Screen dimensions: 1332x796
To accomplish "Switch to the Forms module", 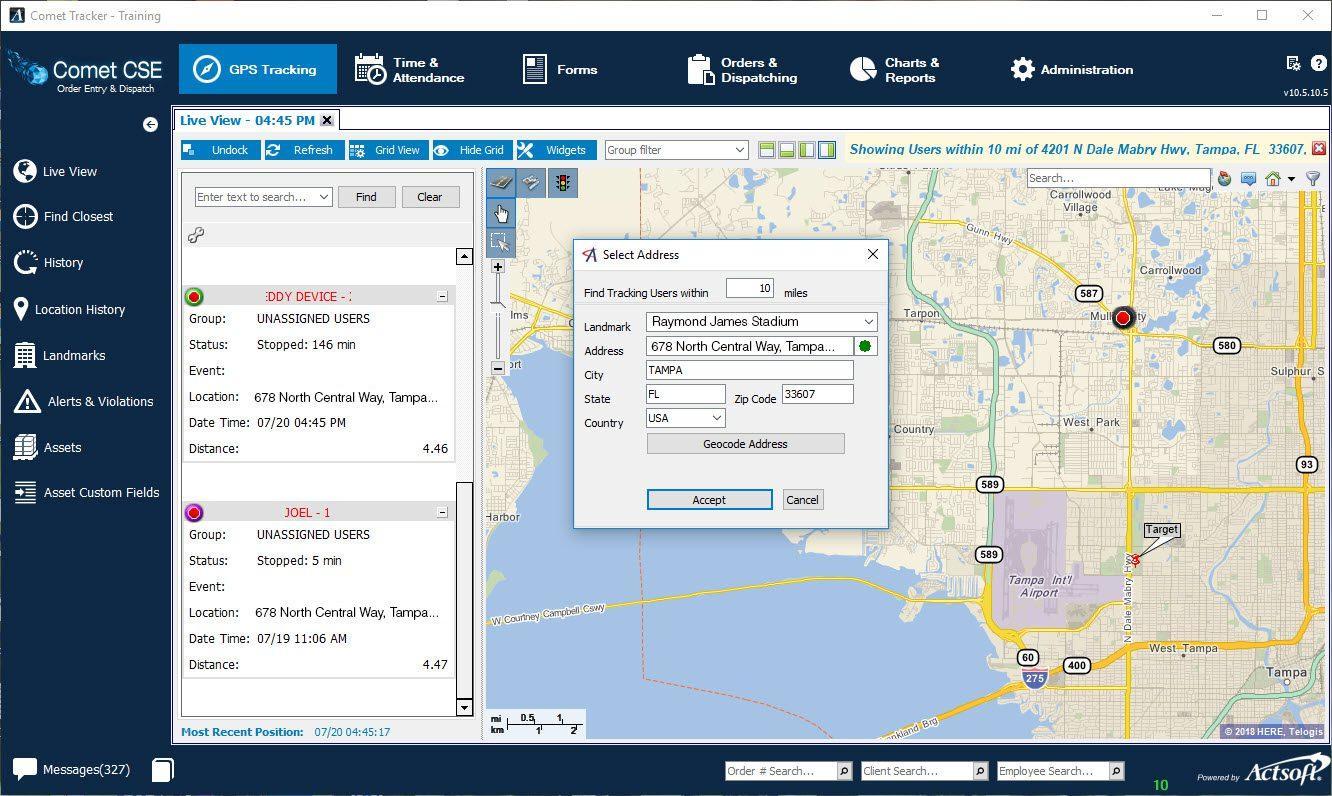I will 560,69.
